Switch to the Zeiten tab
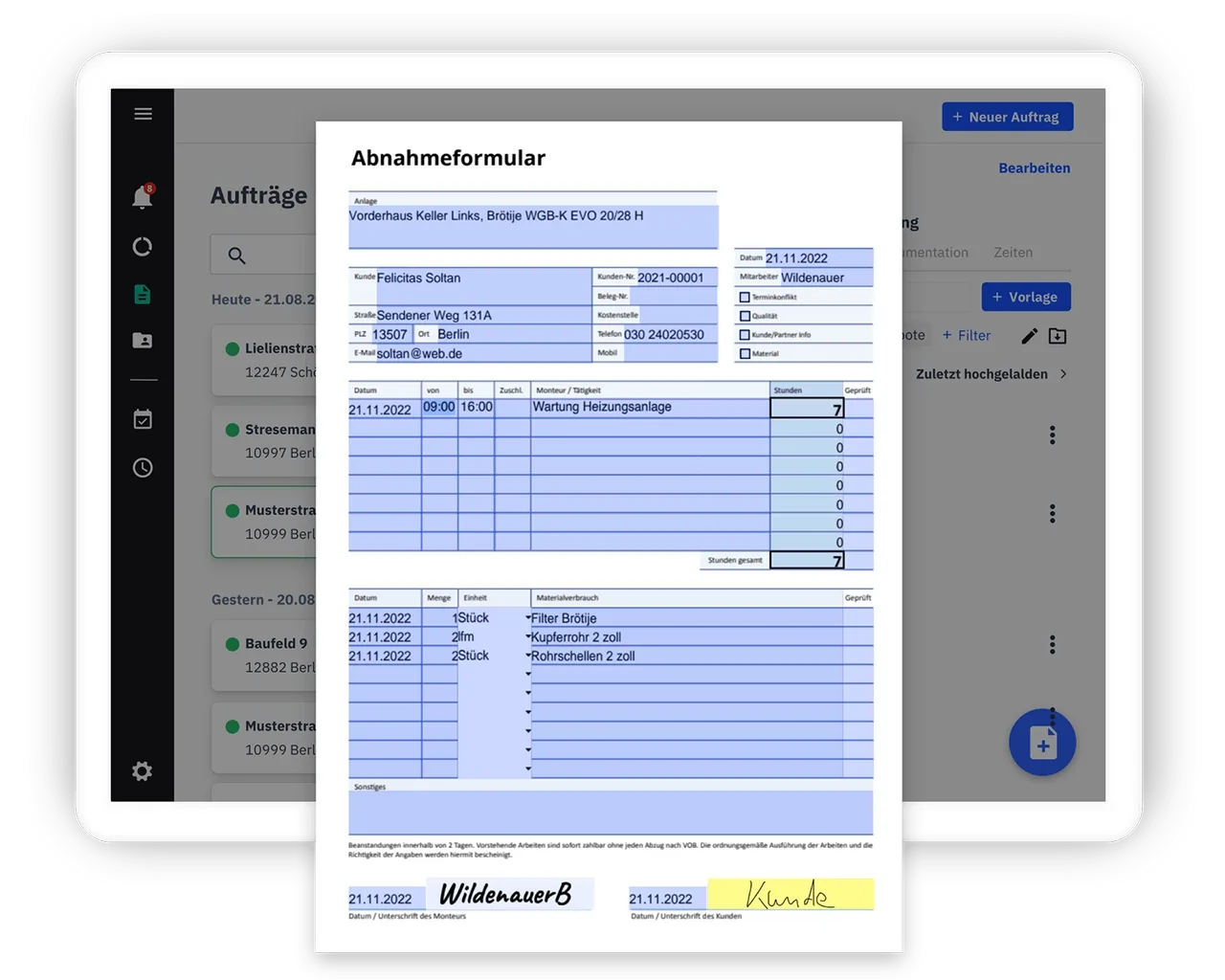1225x980 pixels. tap(1013, 253)
